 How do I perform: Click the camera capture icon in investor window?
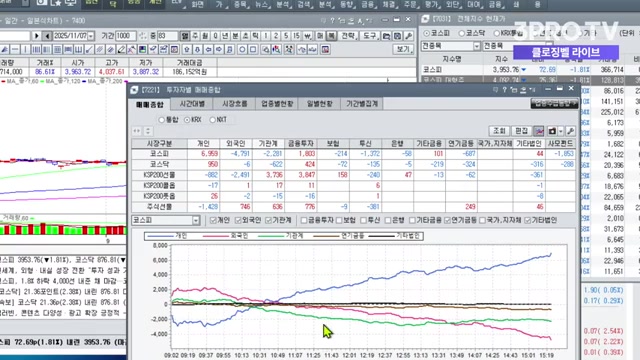552,131
